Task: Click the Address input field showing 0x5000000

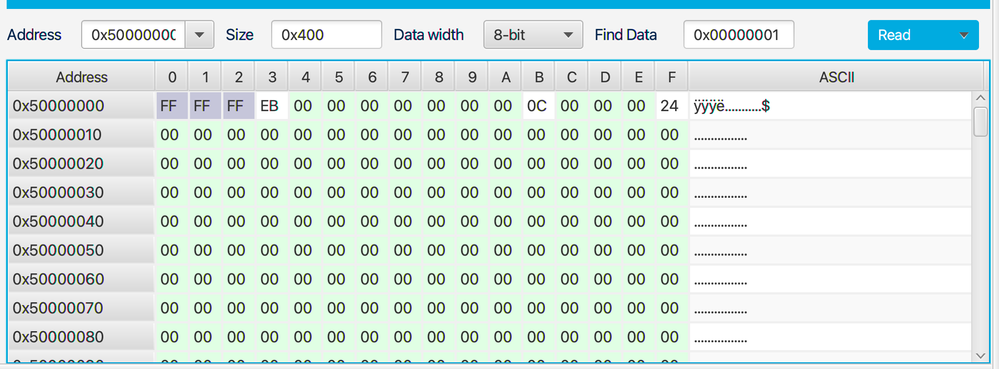Action: tap(133, 35)
